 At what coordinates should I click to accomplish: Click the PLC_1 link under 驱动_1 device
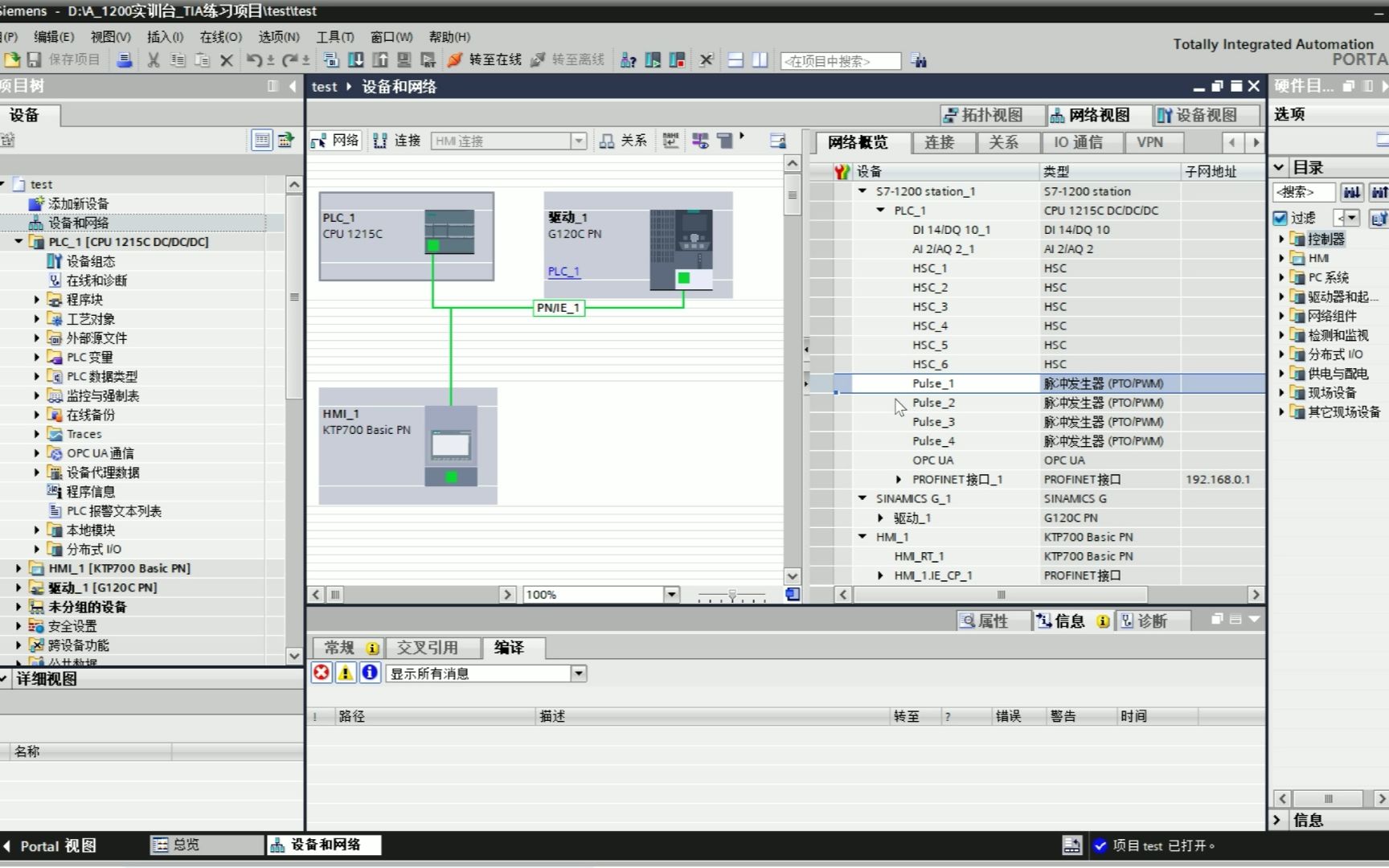563,272
